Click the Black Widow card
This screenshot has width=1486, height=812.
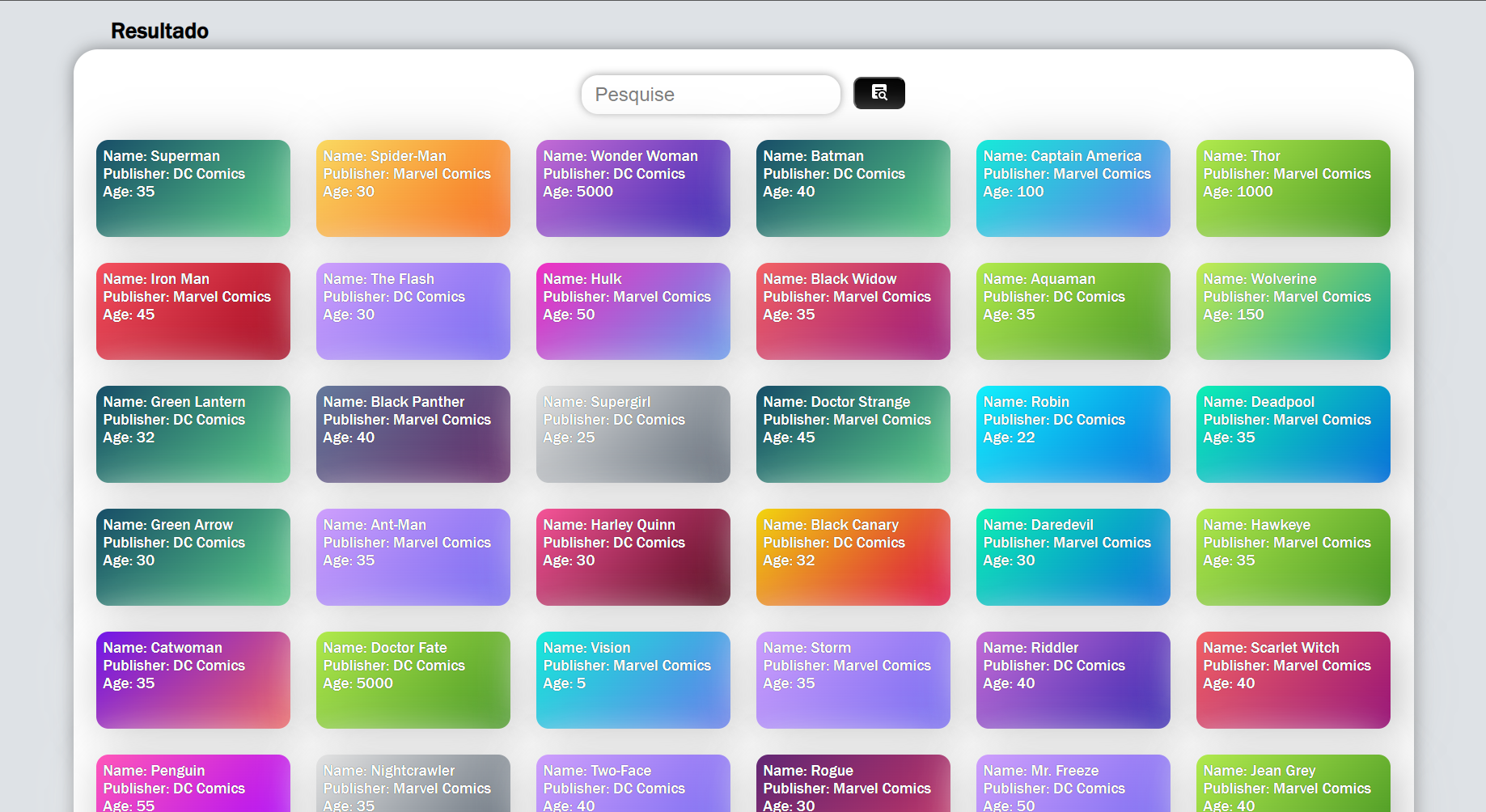click(x=853, y=311)
